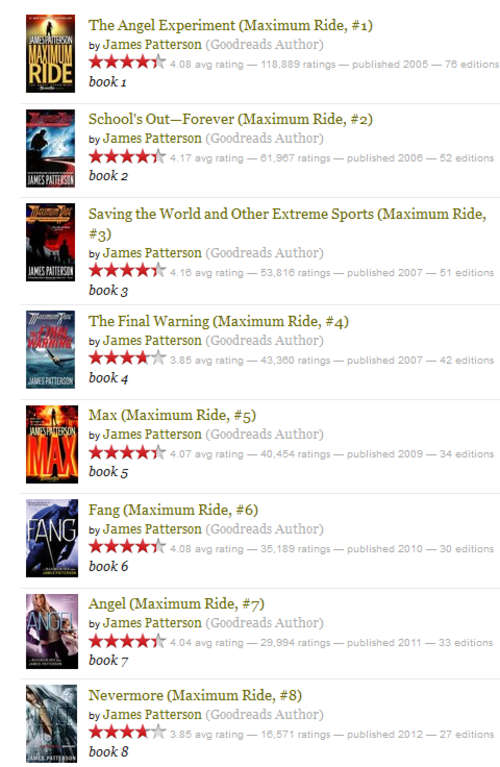Open School's Out—Forever (Maximum Ride, #2) link
The image size is (500, 767).
[x=230, y=119]
